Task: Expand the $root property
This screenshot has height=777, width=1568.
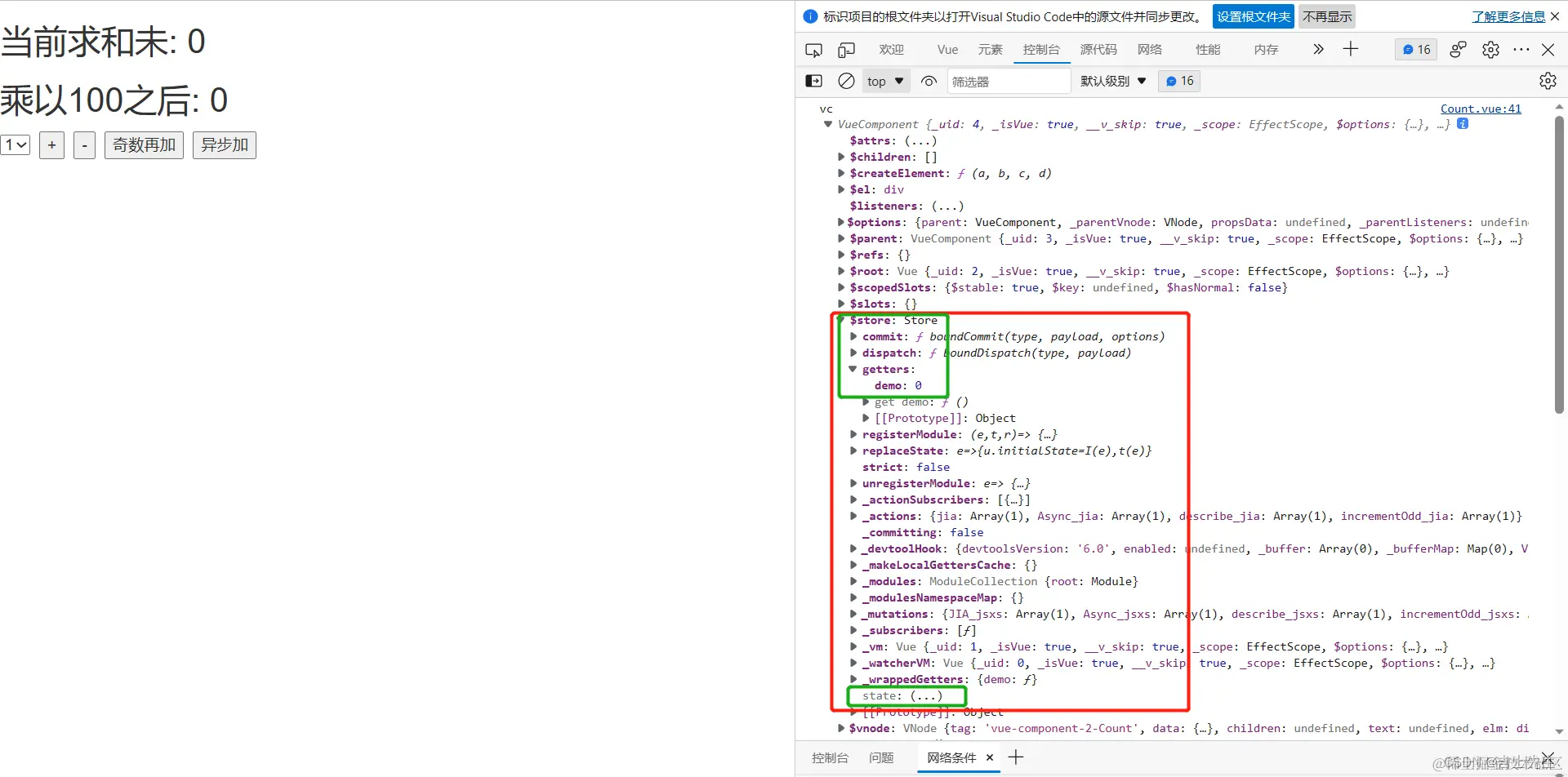Action: click(841, 271)
